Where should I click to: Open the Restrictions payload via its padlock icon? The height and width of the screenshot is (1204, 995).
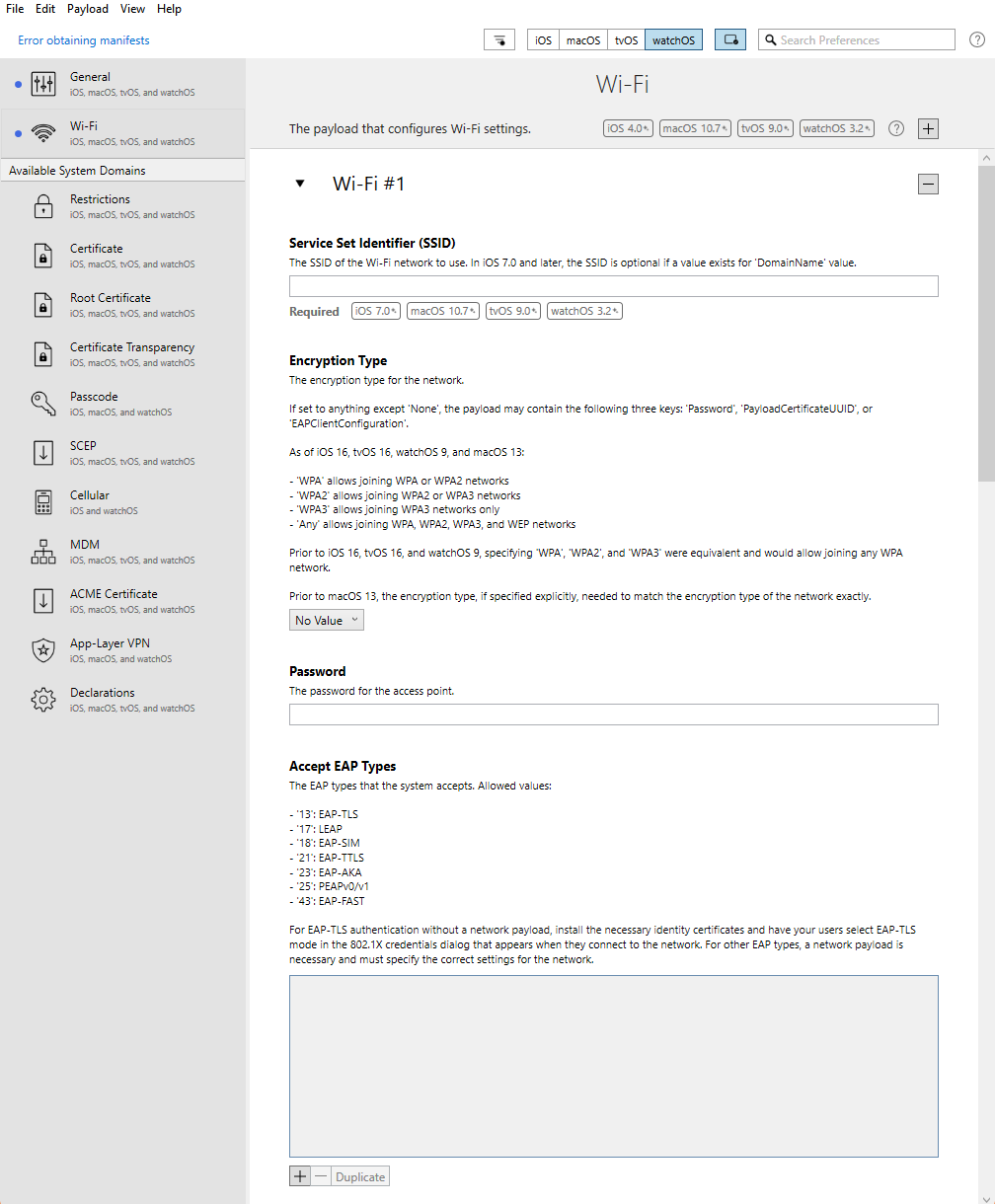click(43, 206)
